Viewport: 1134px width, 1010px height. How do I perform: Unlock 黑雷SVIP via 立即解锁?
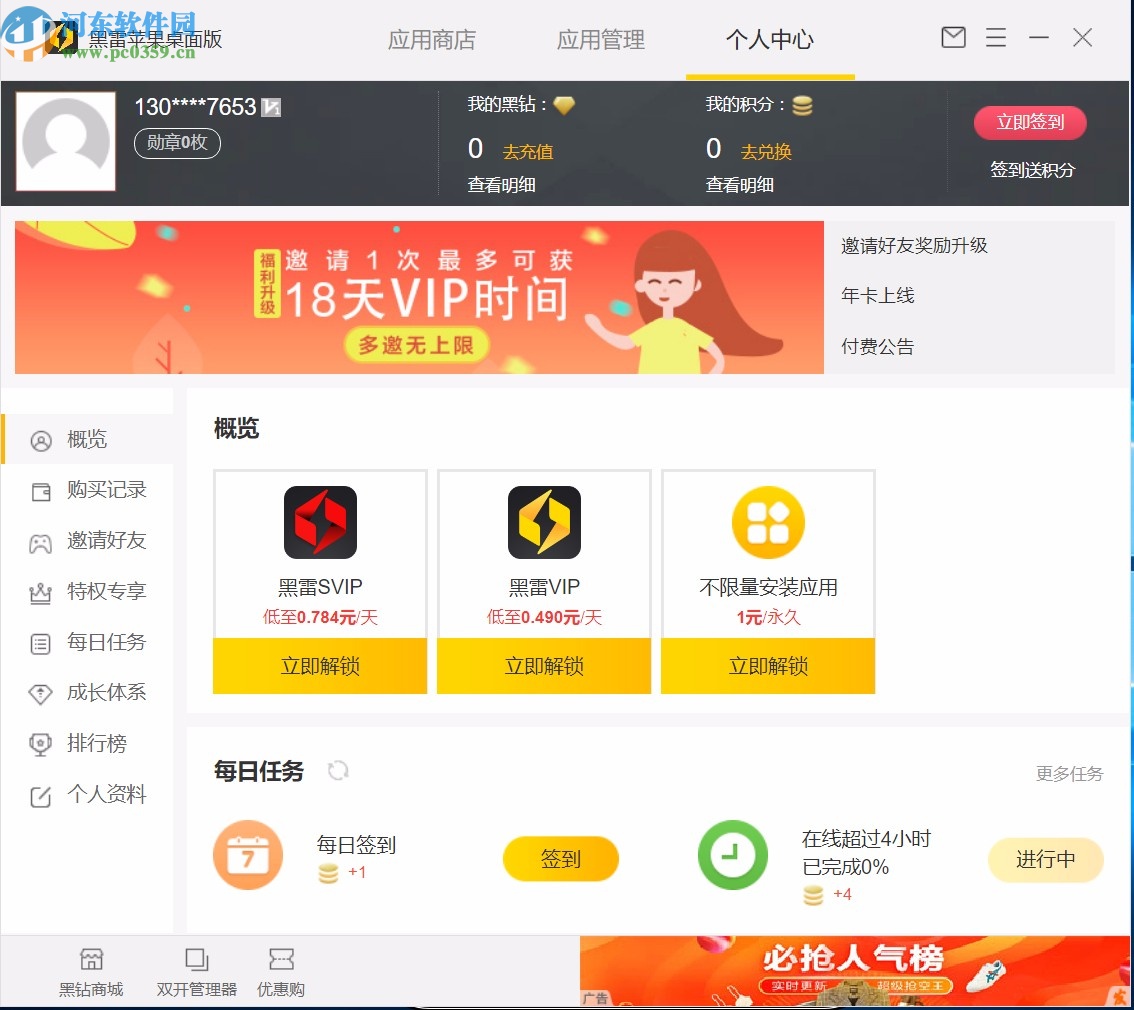click(x=319, y=666)
